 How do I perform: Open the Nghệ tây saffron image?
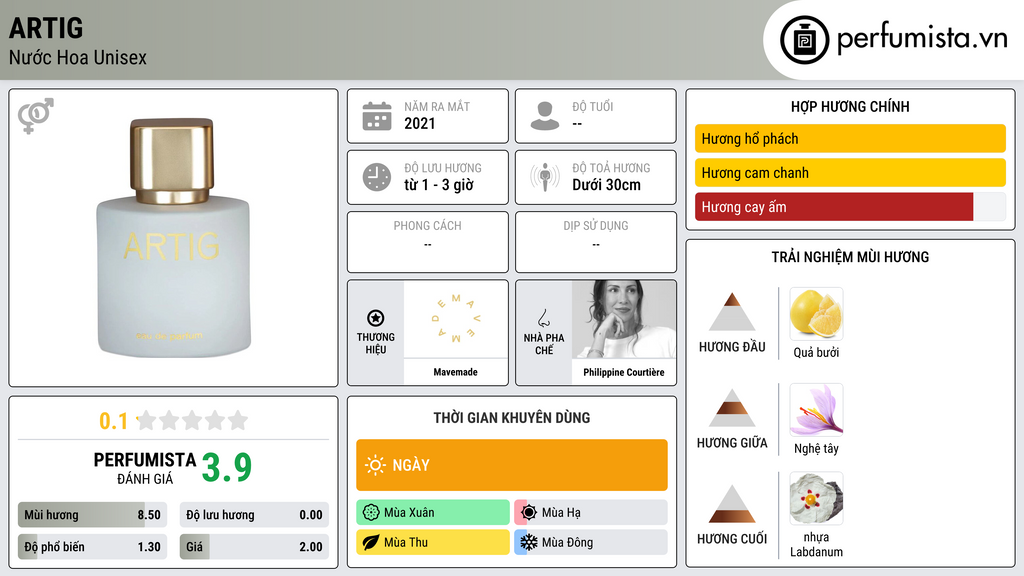[x=816, y=410]
